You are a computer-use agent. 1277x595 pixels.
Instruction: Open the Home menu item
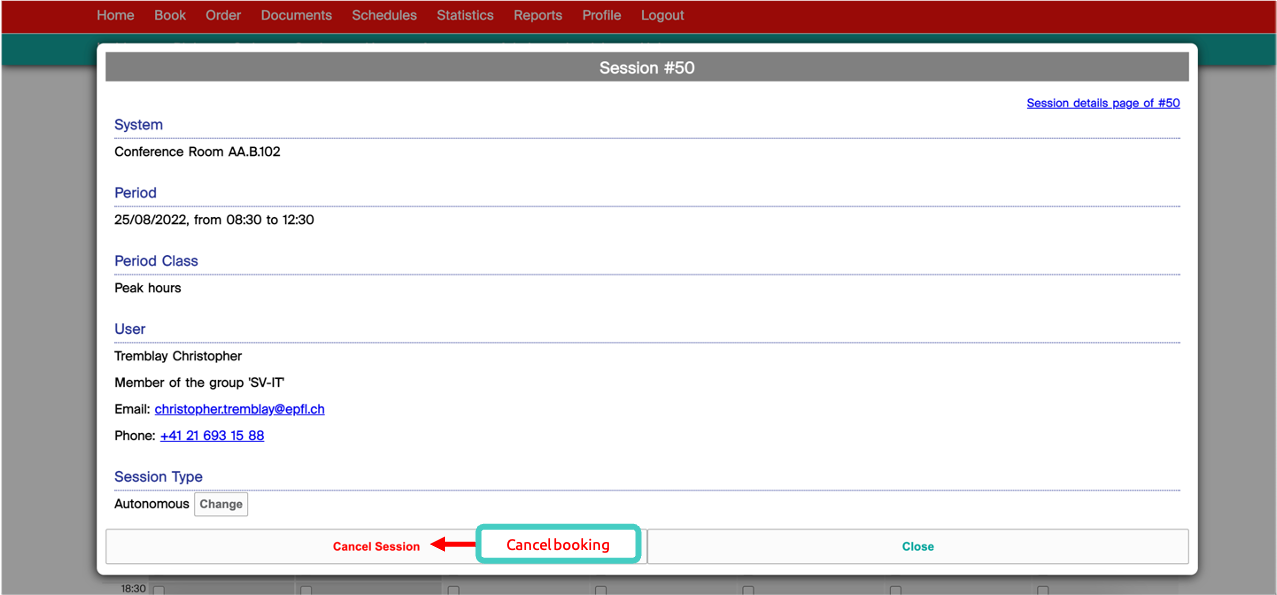tap(115, 15)
